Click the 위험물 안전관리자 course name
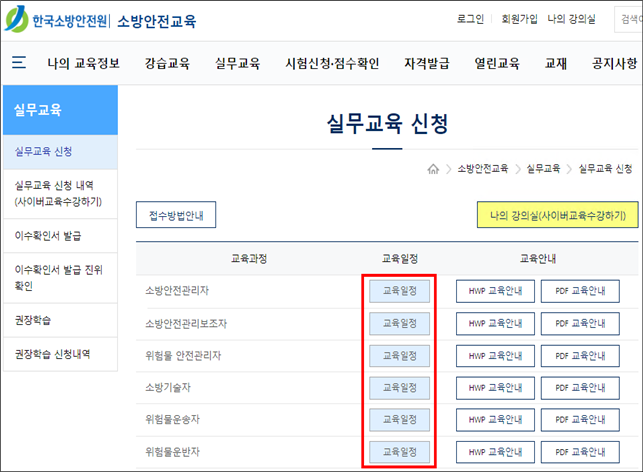 tap(183, 356)
